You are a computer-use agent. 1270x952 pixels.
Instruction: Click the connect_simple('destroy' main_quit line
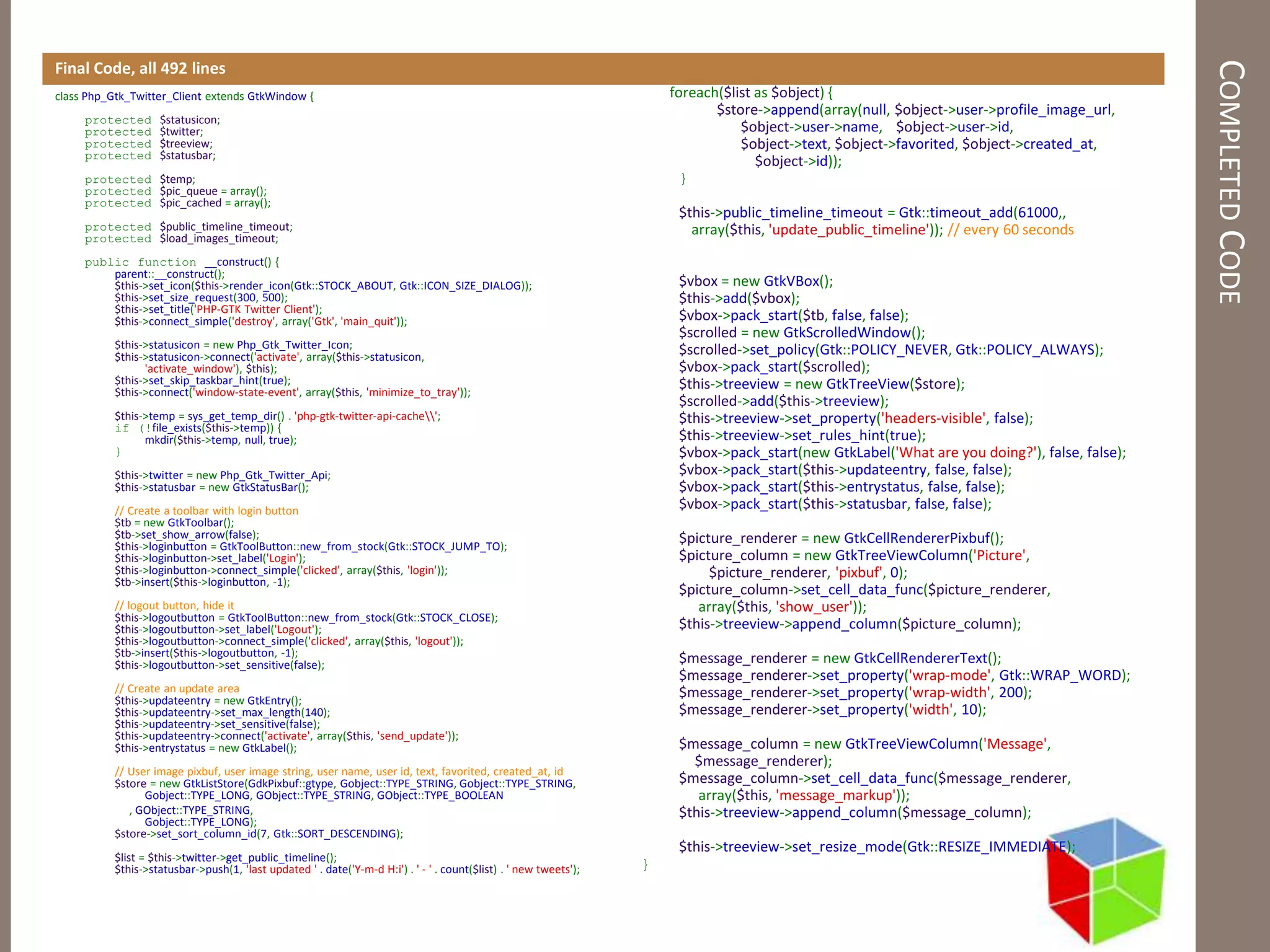point(261,321)
